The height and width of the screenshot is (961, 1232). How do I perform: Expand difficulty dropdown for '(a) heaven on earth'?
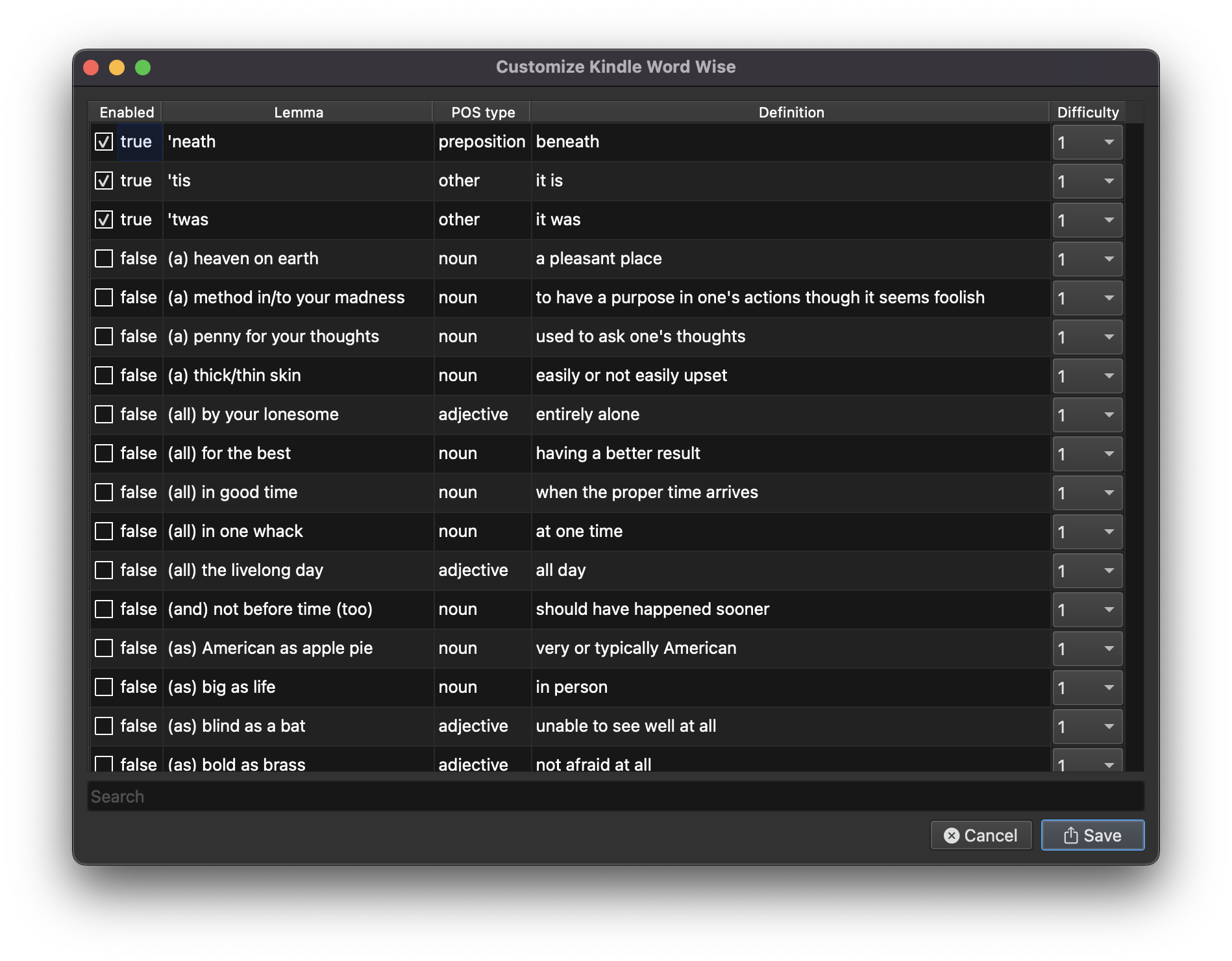coord(1087,259)
